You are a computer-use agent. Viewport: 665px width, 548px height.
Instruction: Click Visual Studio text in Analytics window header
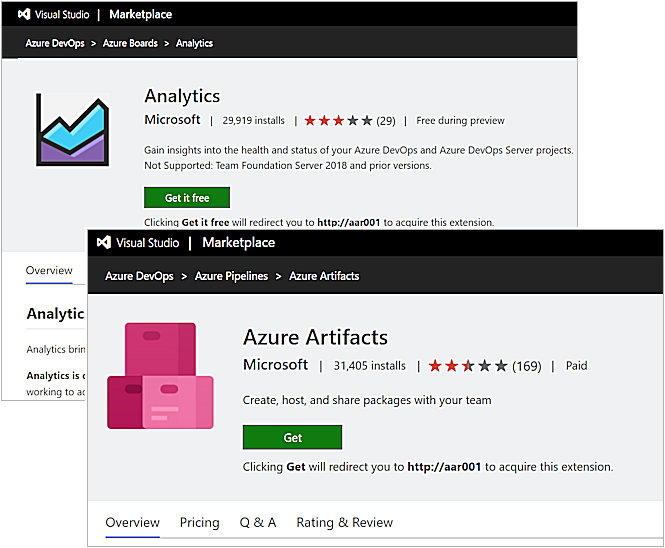point(62,14)
